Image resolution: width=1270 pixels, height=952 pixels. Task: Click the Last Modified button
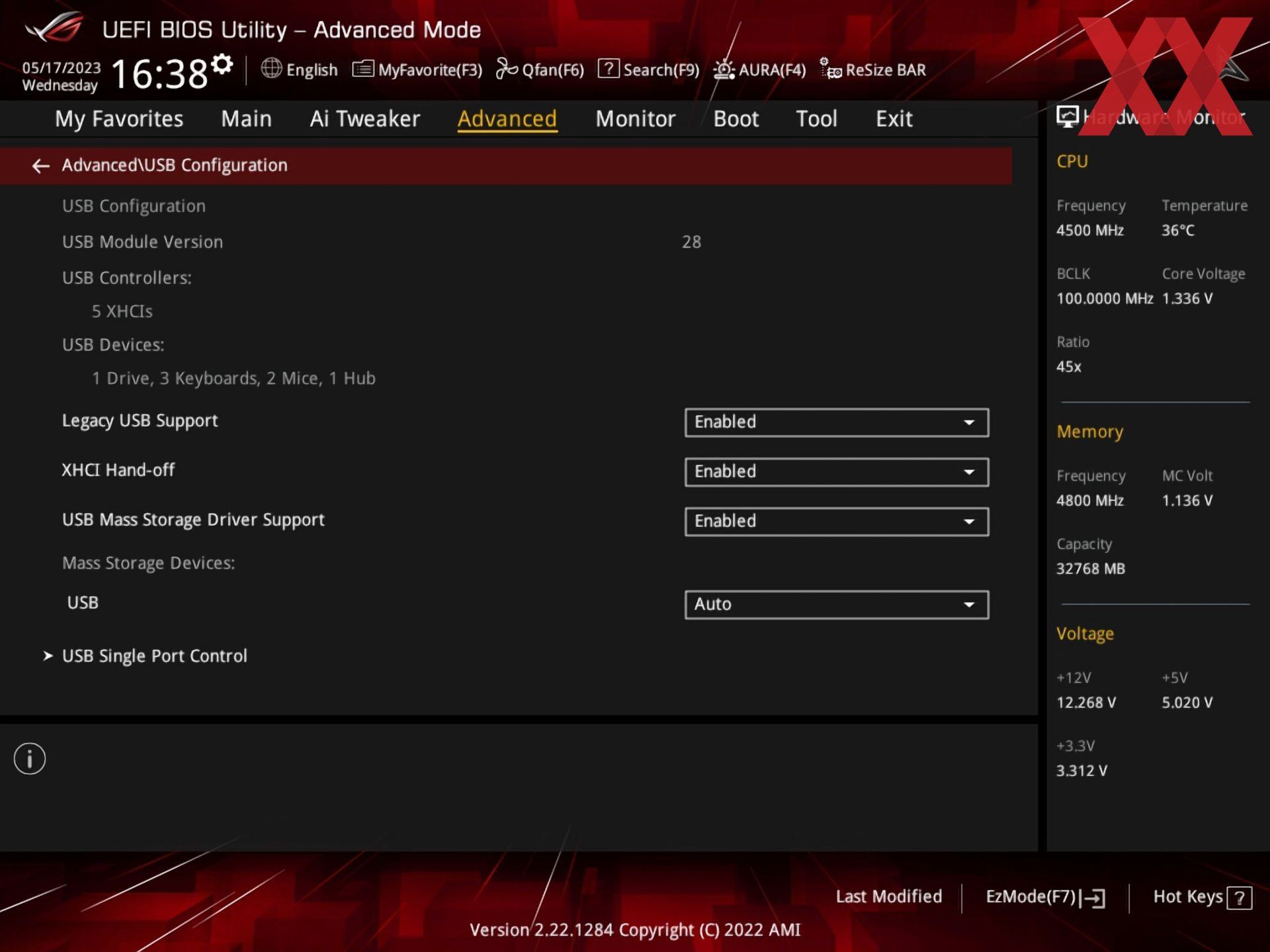pos(888,896)
